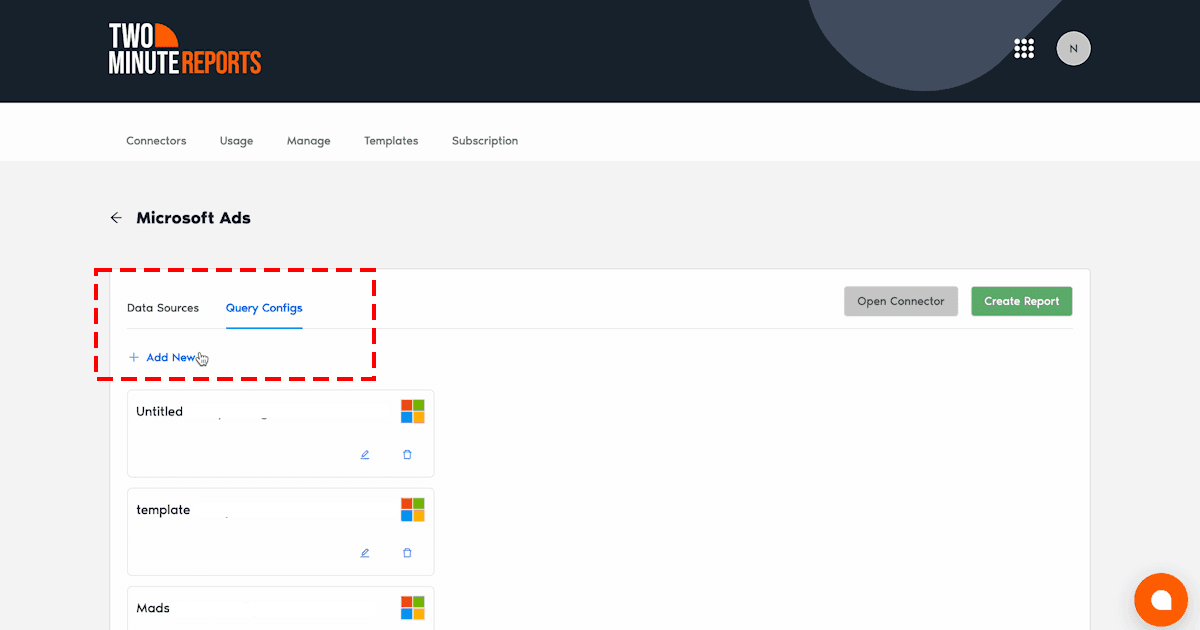This screenshot has height=630, width=1200.
Task: Switch to the Data Sources tab
Action: click(163, 308)
